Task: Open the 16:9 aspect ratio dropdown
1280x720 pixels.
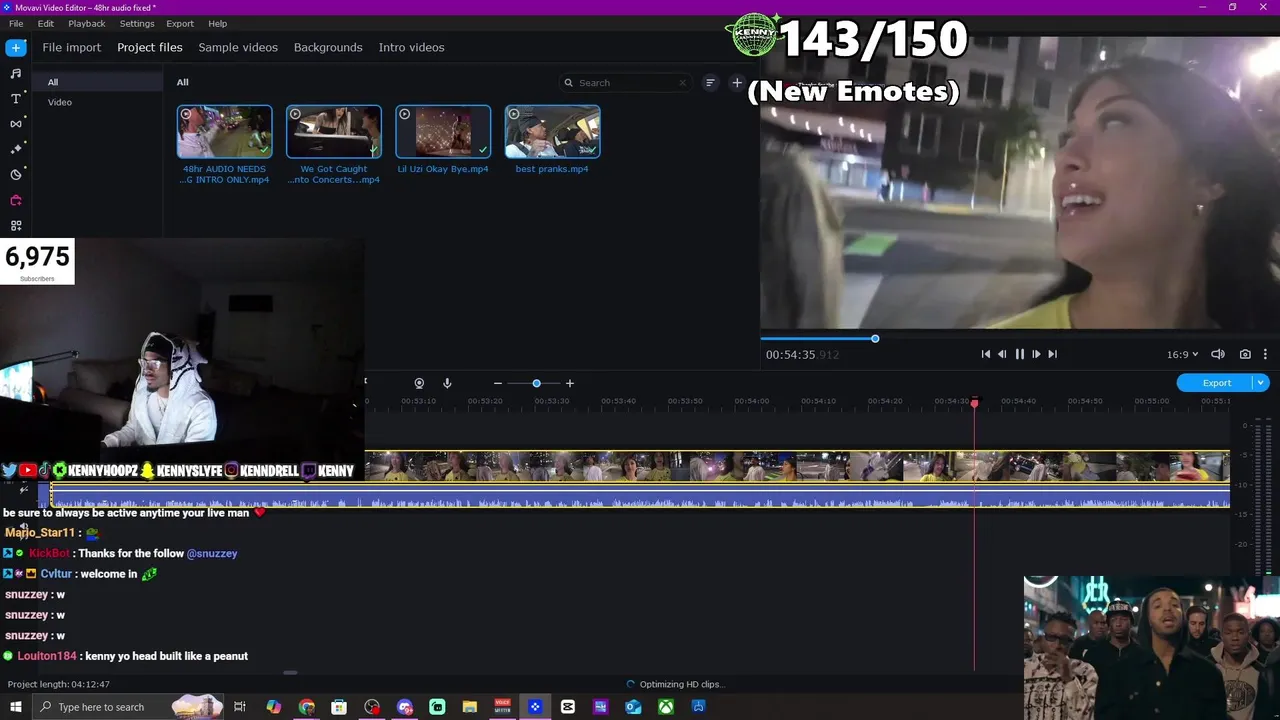Action: point(1182,354)
